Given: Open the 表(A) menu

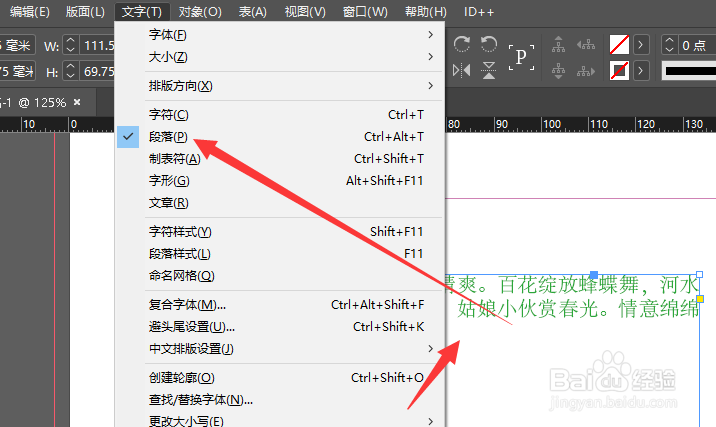Looking at the screenshot, I should [x=253, y=11].
